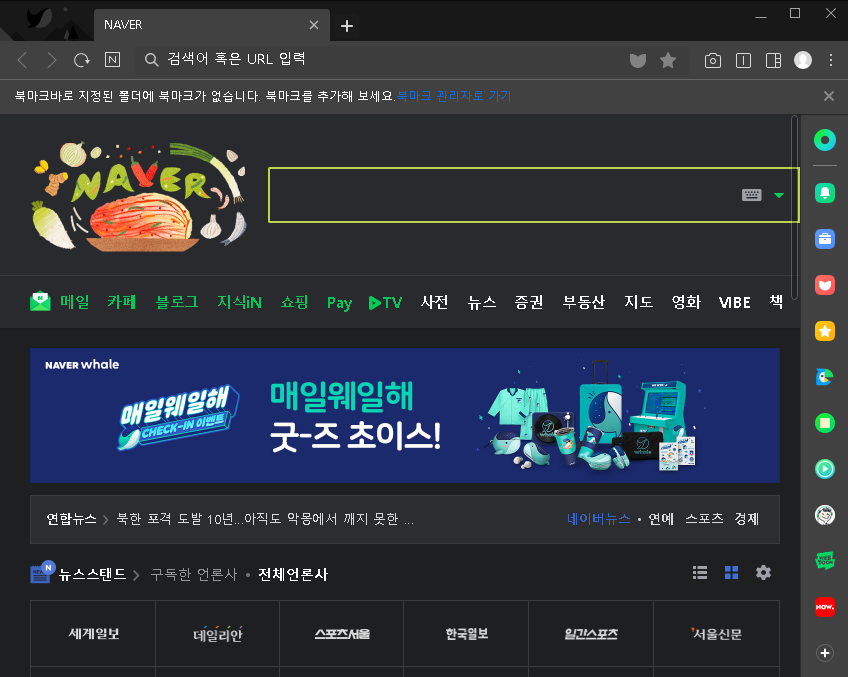The height and width of the screenshot is (677, 848).
Task: Go forward using the forward arrow
Action: [x=51, y=60]
